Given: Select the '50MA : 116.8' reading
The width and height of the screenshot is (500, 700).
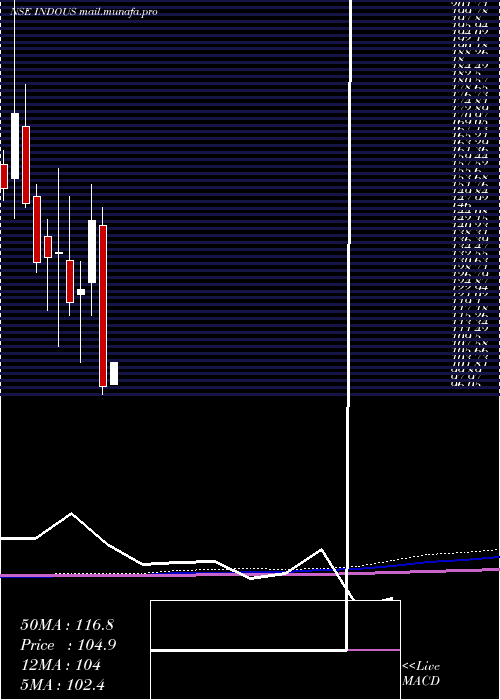Looking at the screenshot, I should point(67,625).
